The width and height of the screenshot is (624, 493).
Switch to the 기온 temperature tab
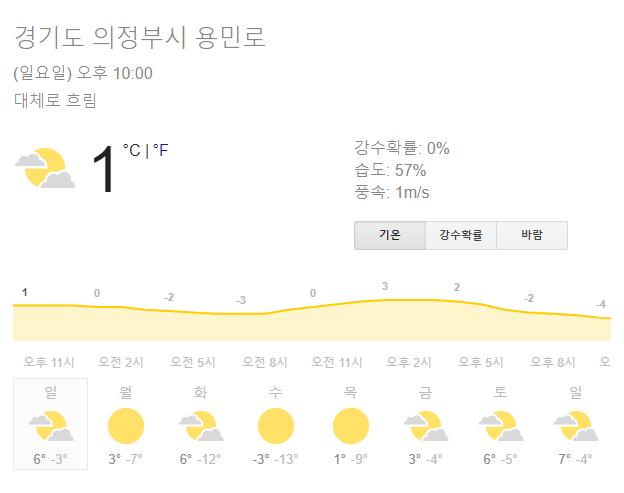tap(390, 236)
